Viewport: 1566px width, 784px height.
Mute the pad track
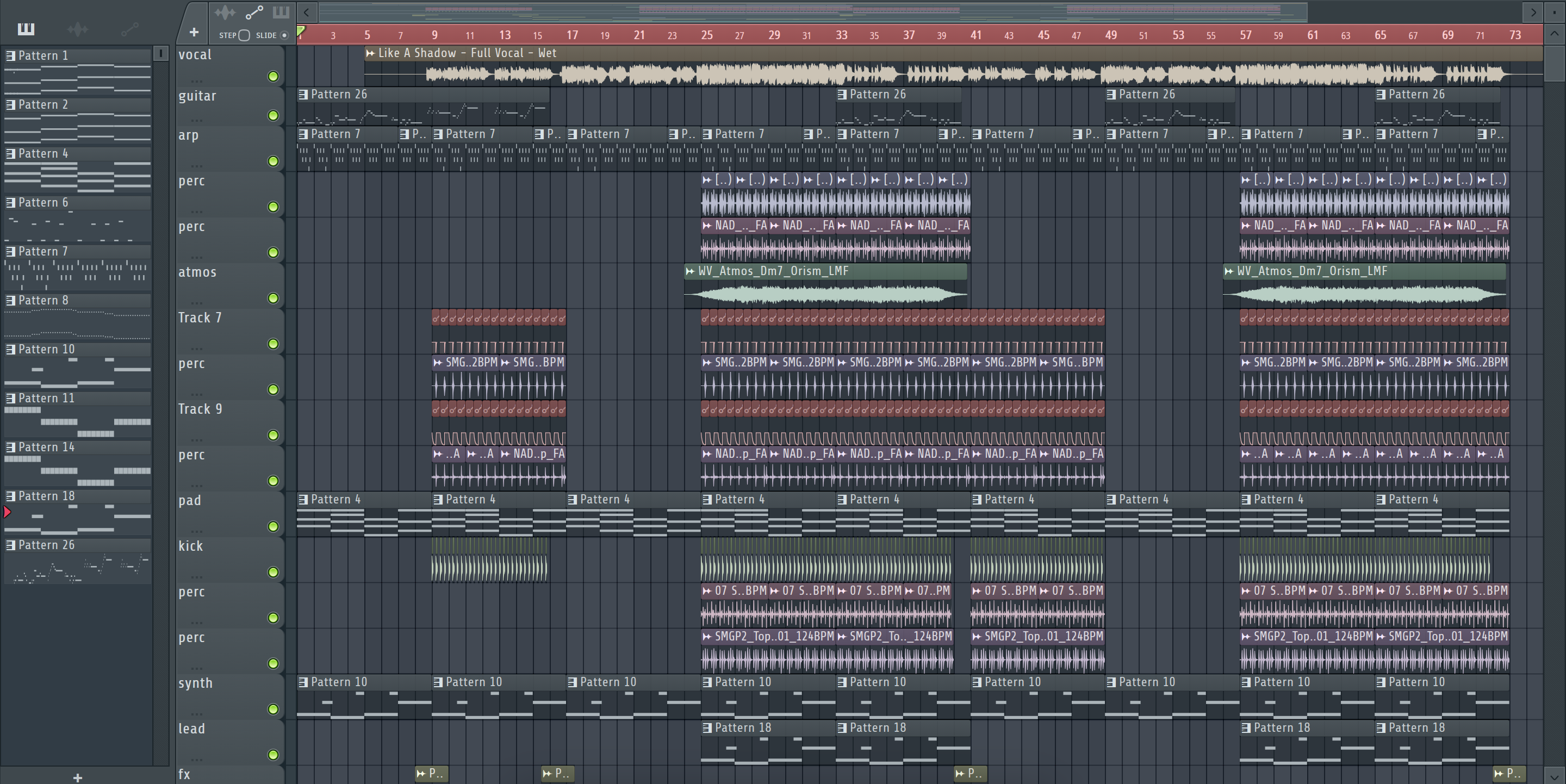pos(274,526)
